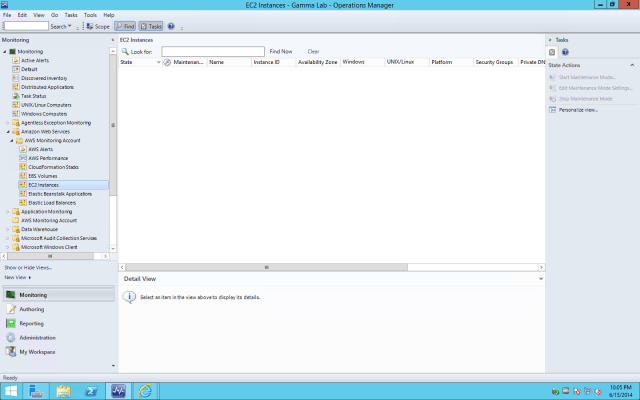Open the My Workspace icon
The width and height of the screenshot is (640, 400).
tap(11, 351)
